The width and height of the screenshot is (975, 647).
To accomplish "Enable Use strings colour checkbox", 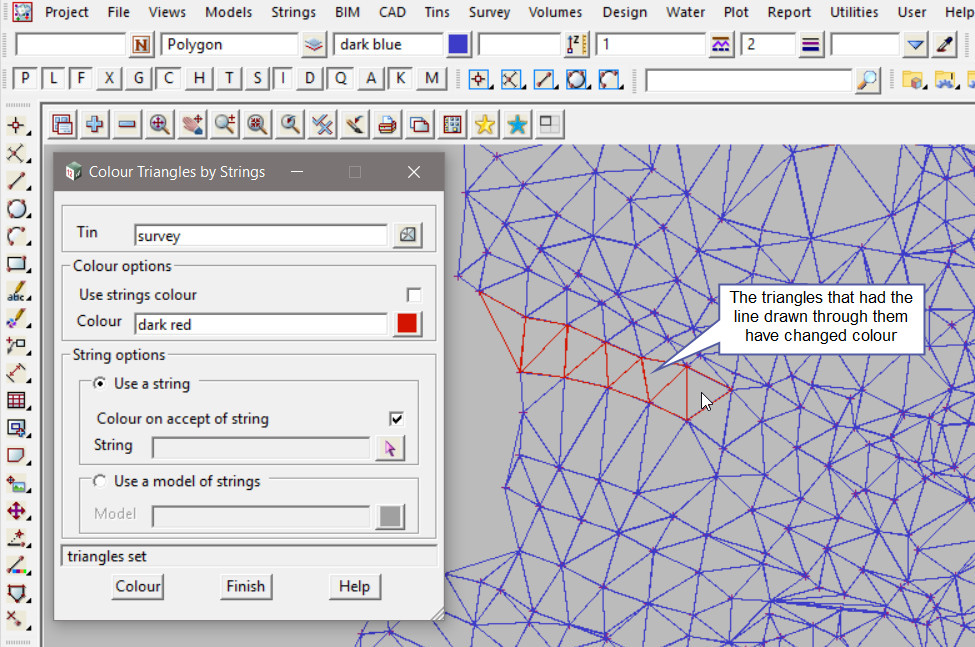I will click(414, 295).
